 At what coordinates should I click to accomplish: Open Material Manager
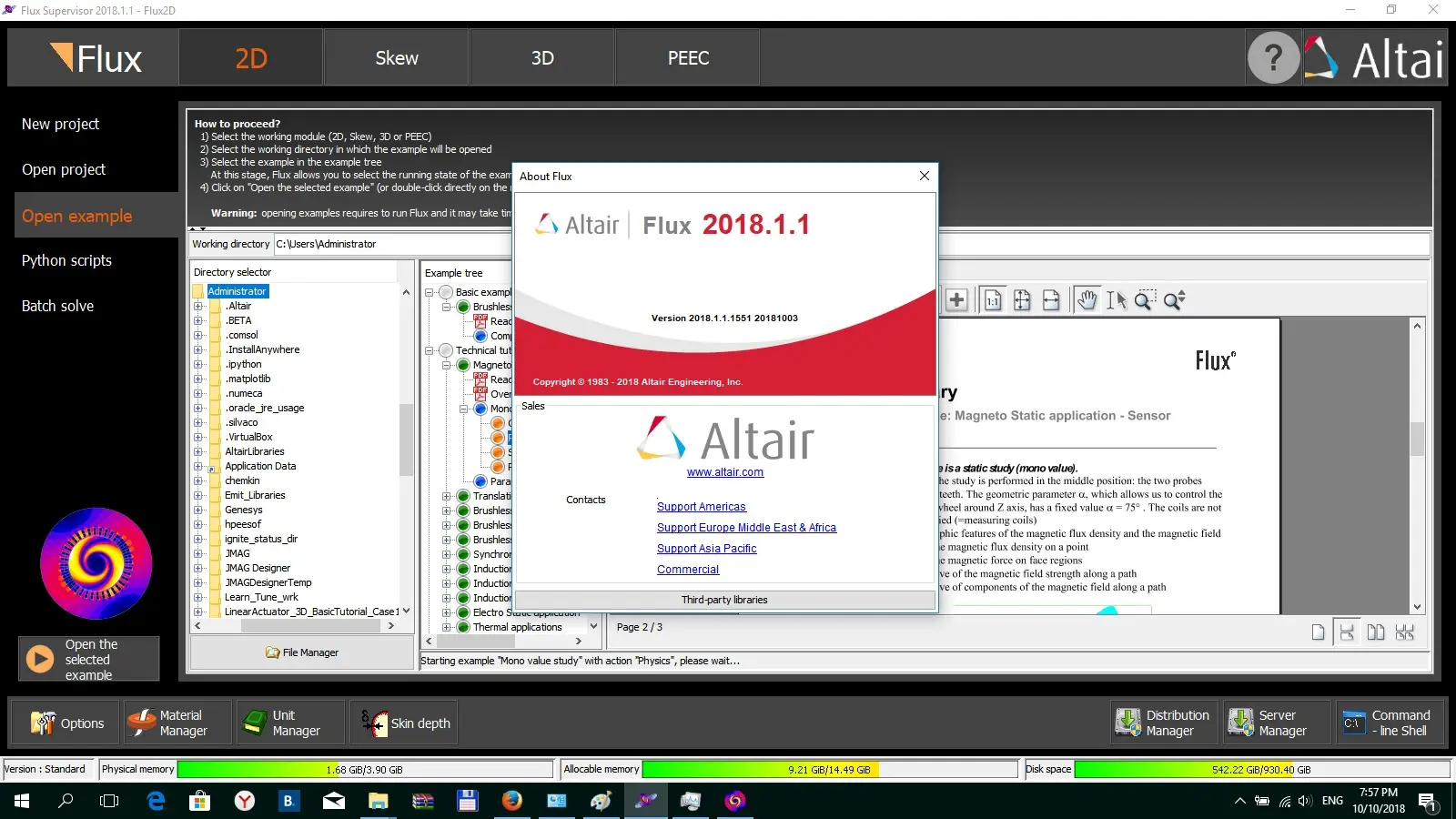(178, 723)
